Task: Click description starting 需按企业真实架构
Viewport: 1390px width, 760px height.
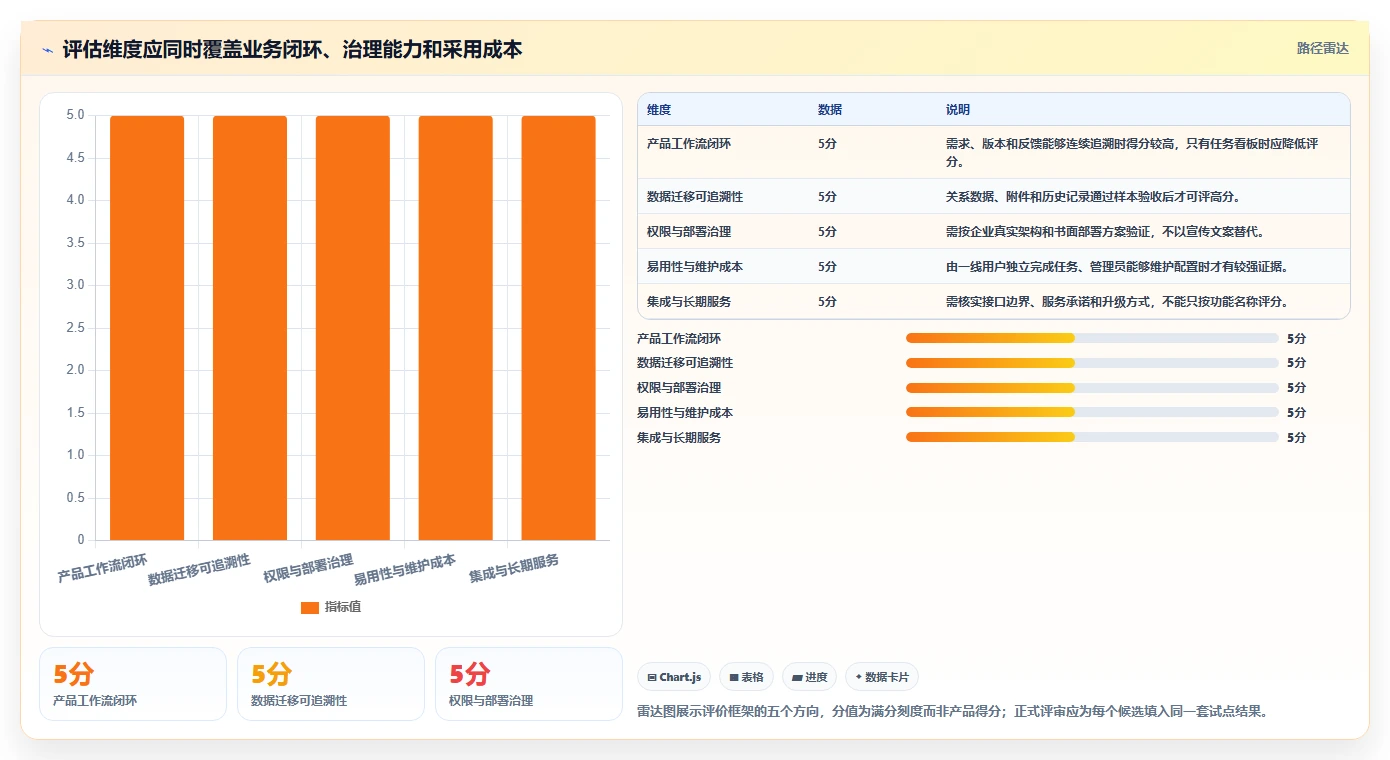Action: (x=1105, y=232)
